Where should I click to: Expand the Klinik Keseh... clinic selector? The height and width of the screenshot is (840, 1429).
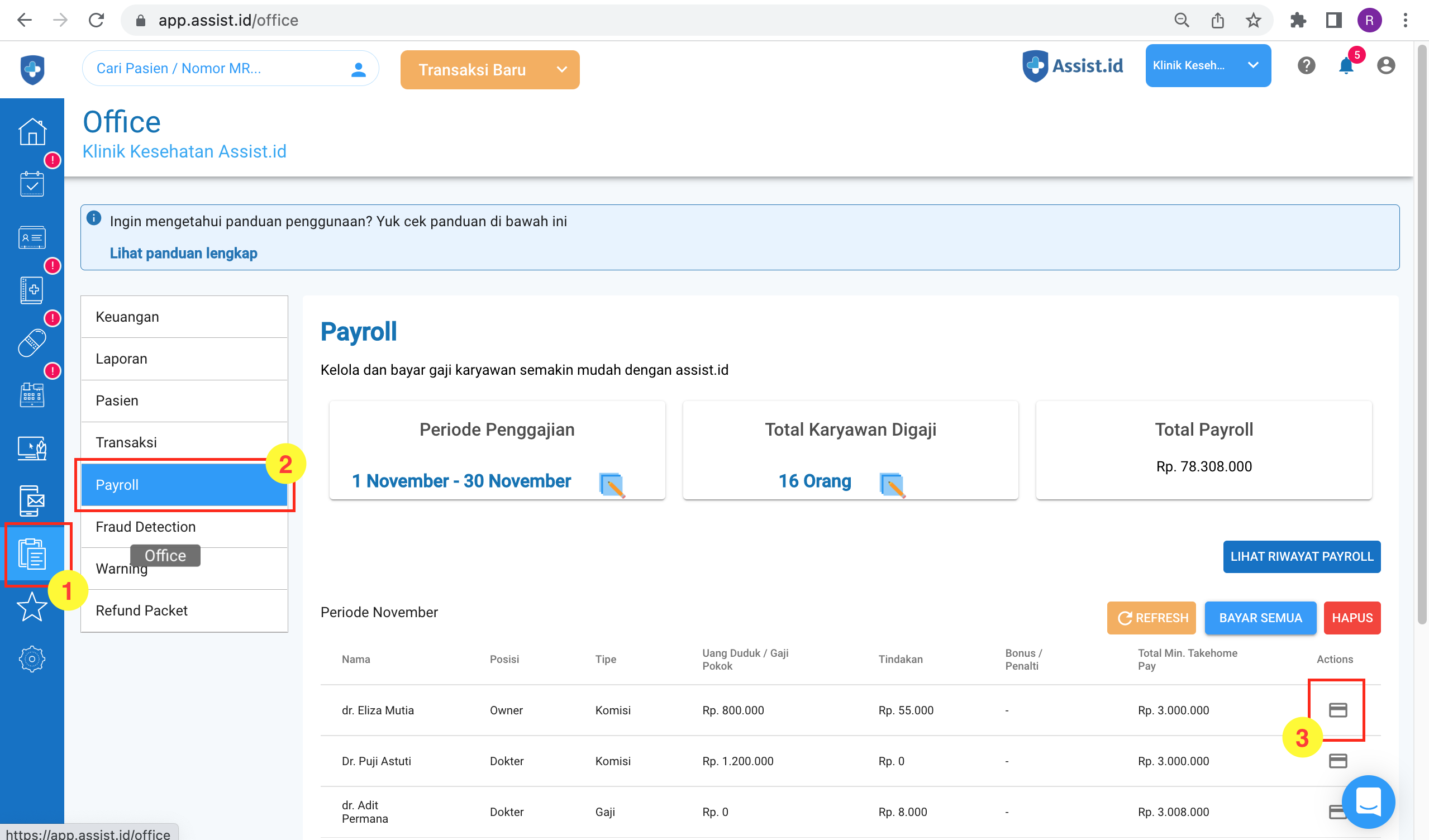click(x=1207, y=66)
